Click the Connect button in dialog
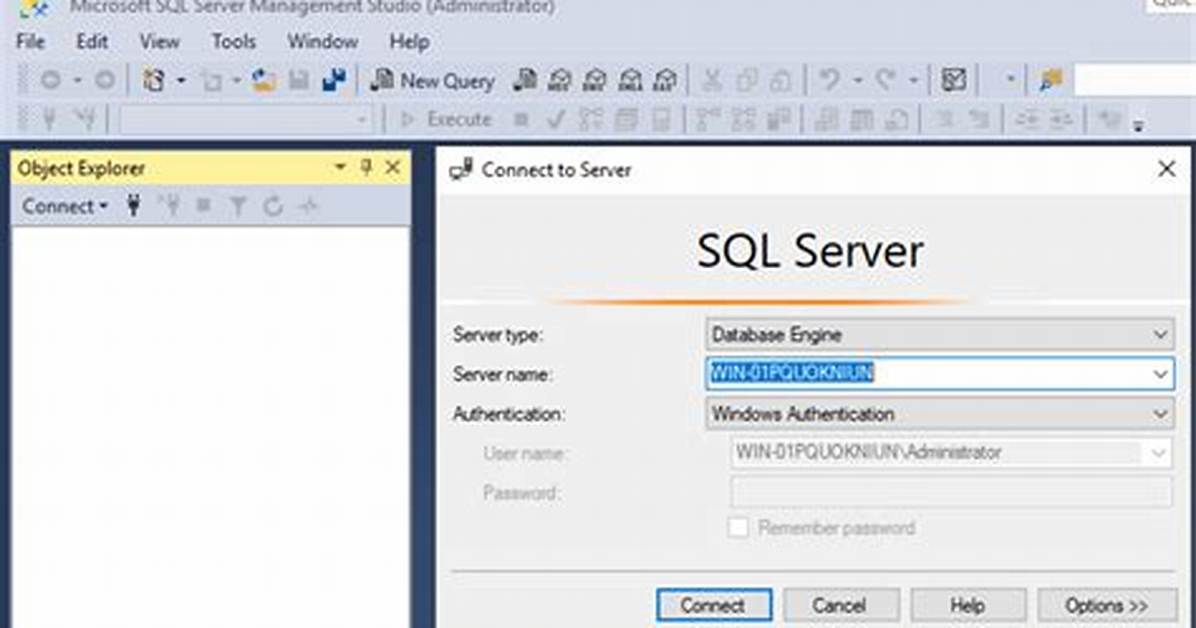1196x628 pixels. (714, 605)
